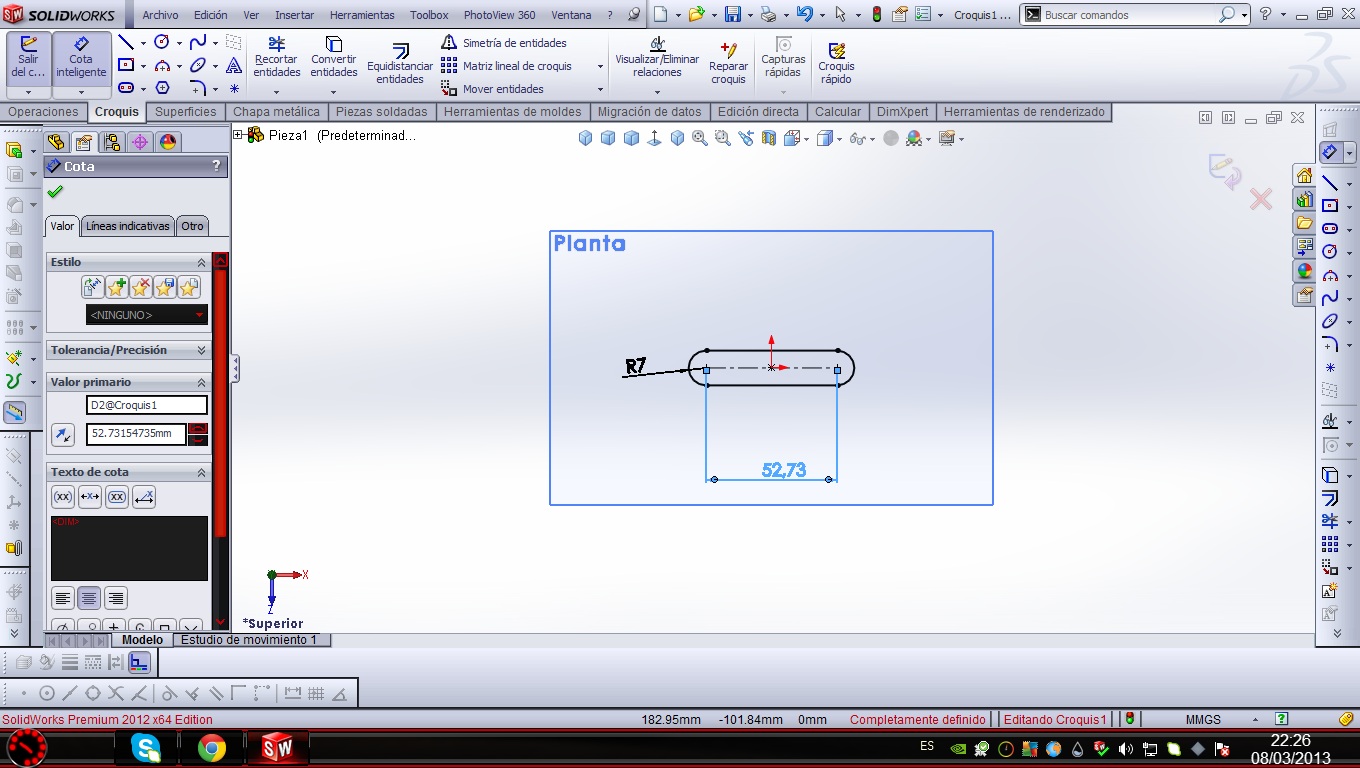1360x768 pixels.
Task: Select the Ellipse sketch tool
Action: click(x=198, y=65)
